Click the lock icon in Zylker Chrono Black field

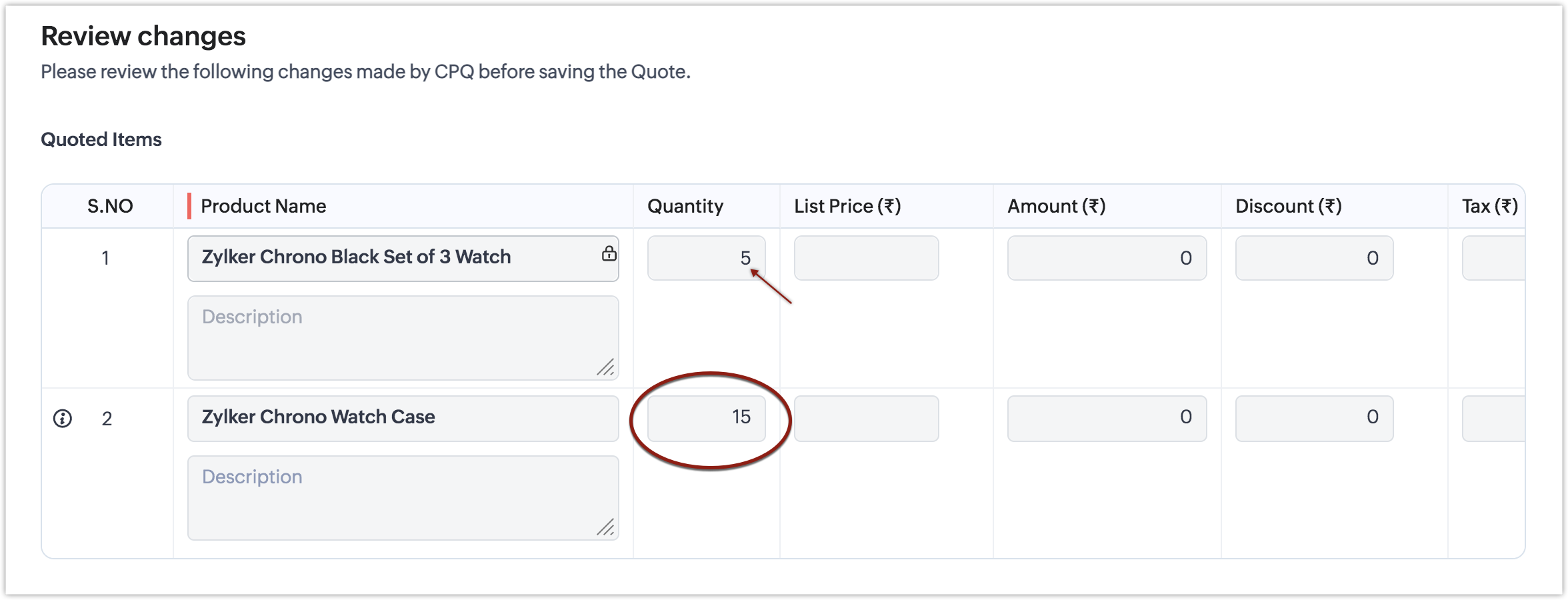pos(609,254)
